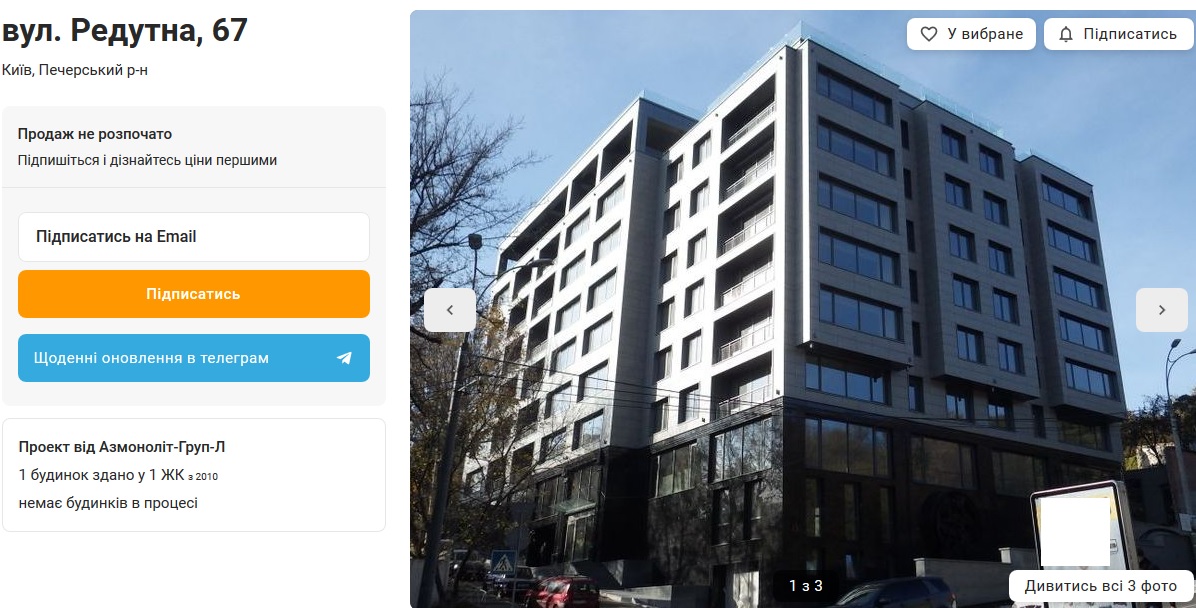Click the Telegram paper plane icon
This screenshot has height=608, width=1196.
pos(345,358)
